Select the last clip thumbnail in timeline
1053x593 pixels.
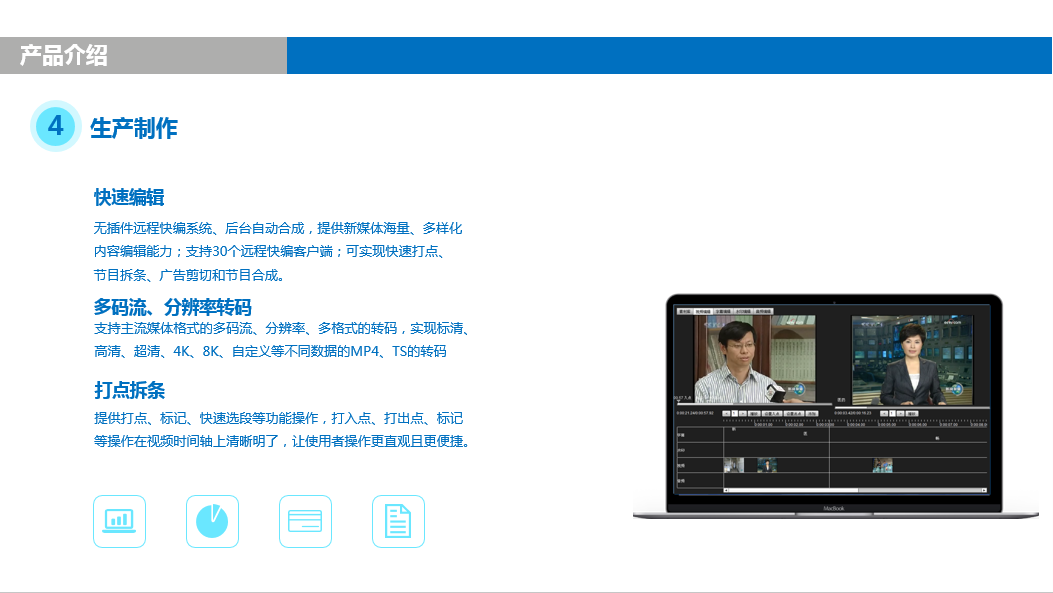pos(882,465)
